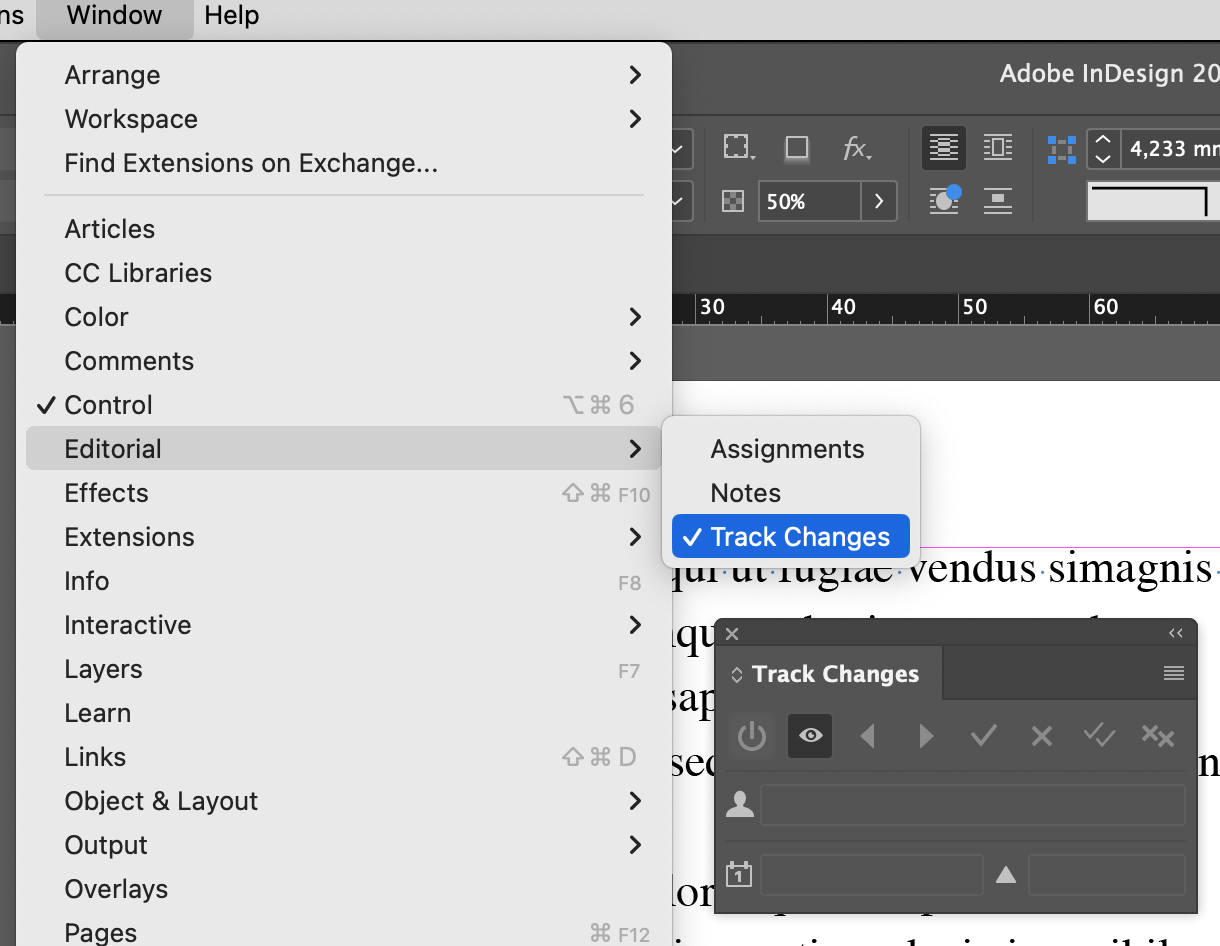Open the opacity dropdown next to 50%
The width and height of the screenshot is (1220, 946).
(878, 201)
